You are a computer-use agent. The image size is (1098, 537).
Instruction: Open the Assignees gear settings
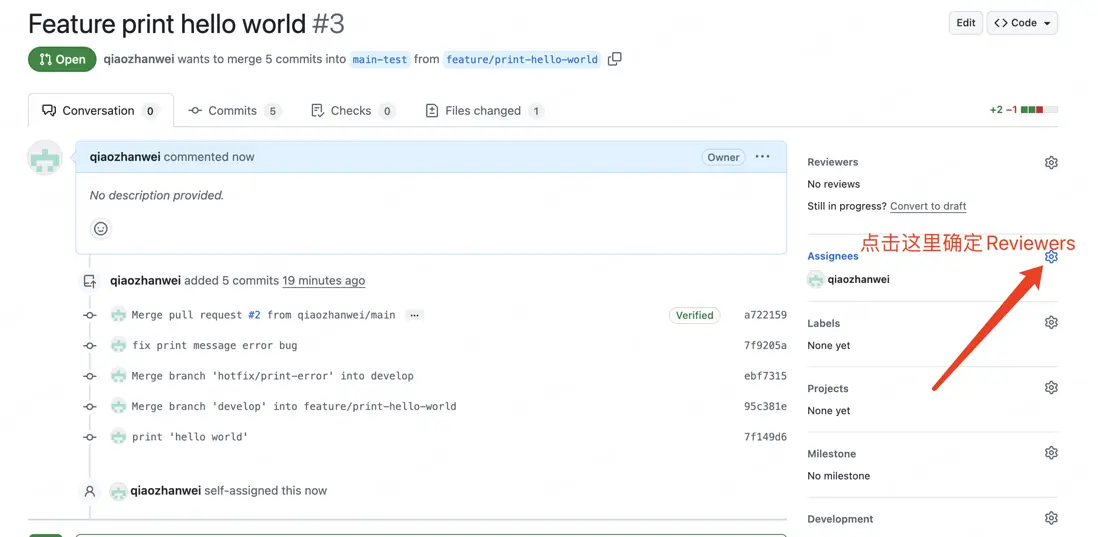pyautogui.click(x=1050, y=257)
